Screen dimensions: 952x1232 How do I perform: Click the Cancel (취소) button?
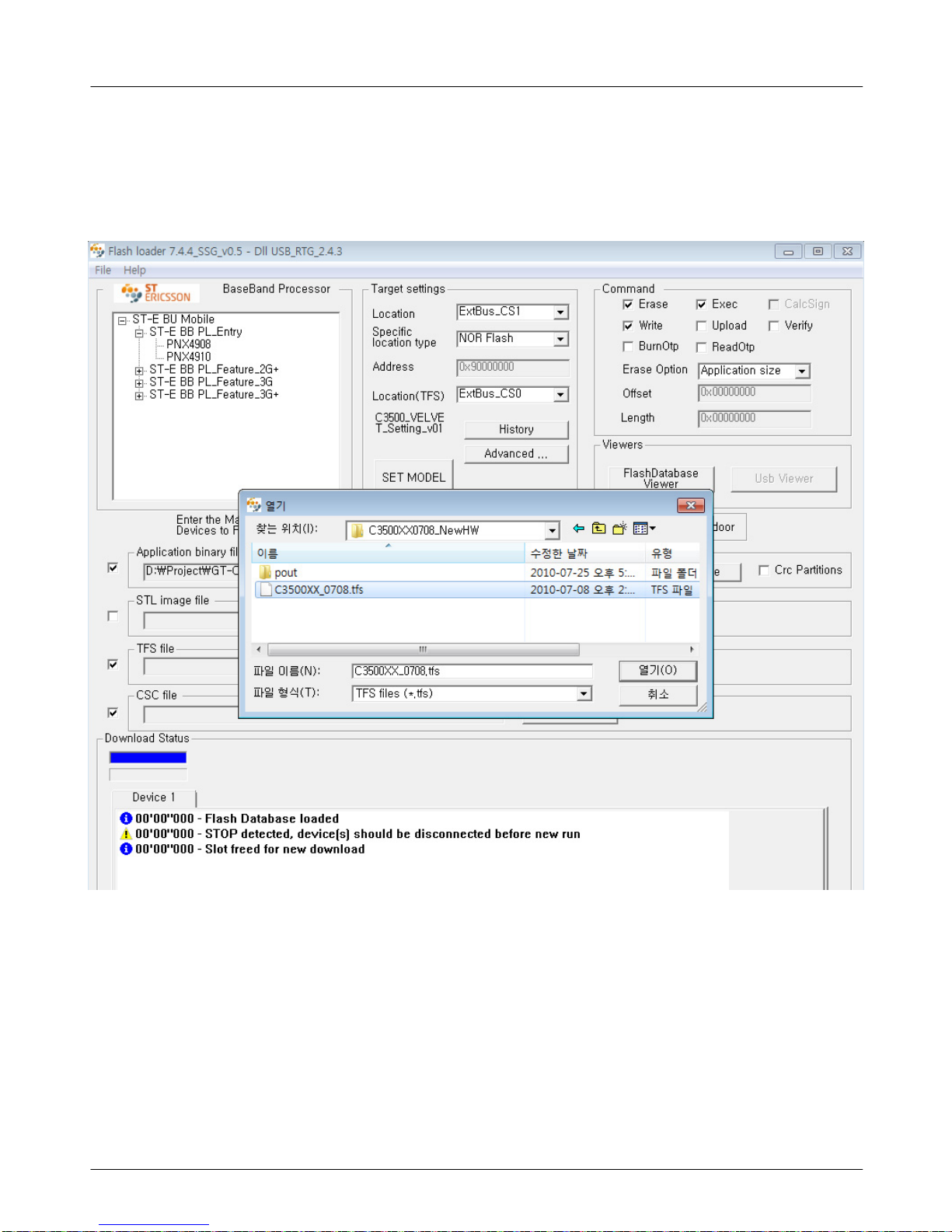(657, 694)
